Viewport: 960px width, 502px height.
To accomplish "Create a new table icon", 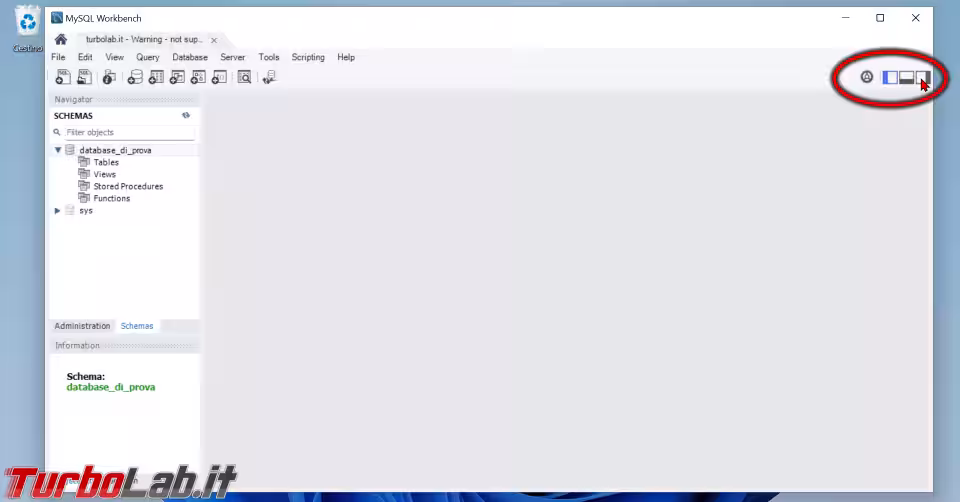I will point(156,77).
